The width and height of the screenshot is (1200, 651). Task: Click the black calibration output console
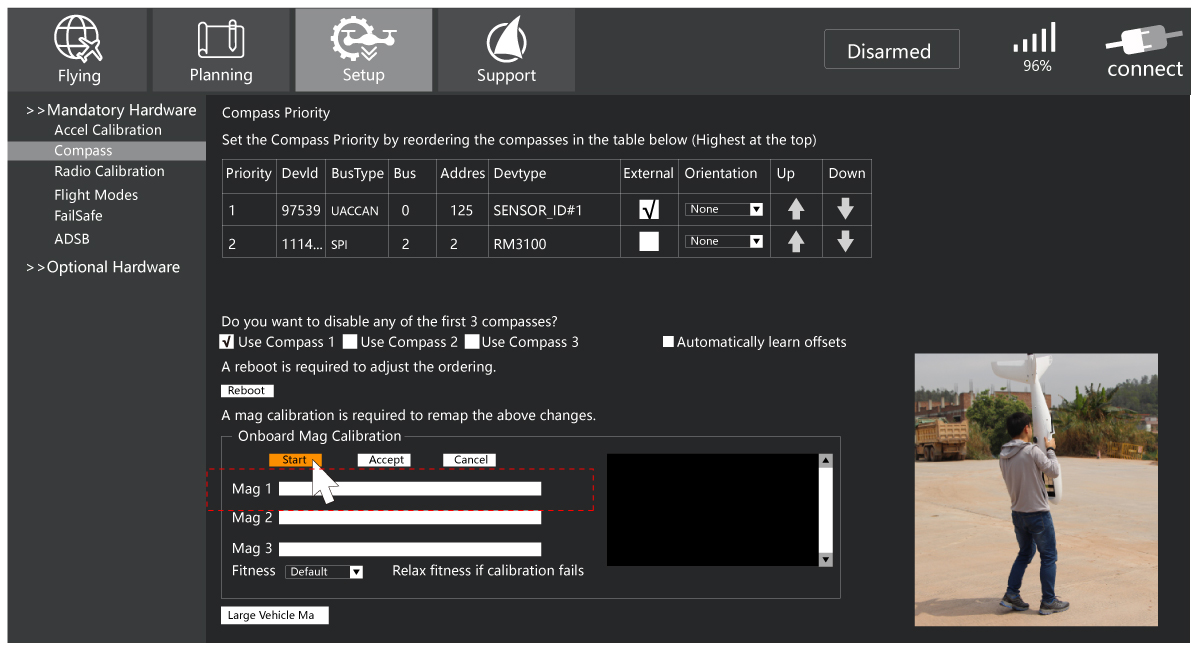point(712,510)
